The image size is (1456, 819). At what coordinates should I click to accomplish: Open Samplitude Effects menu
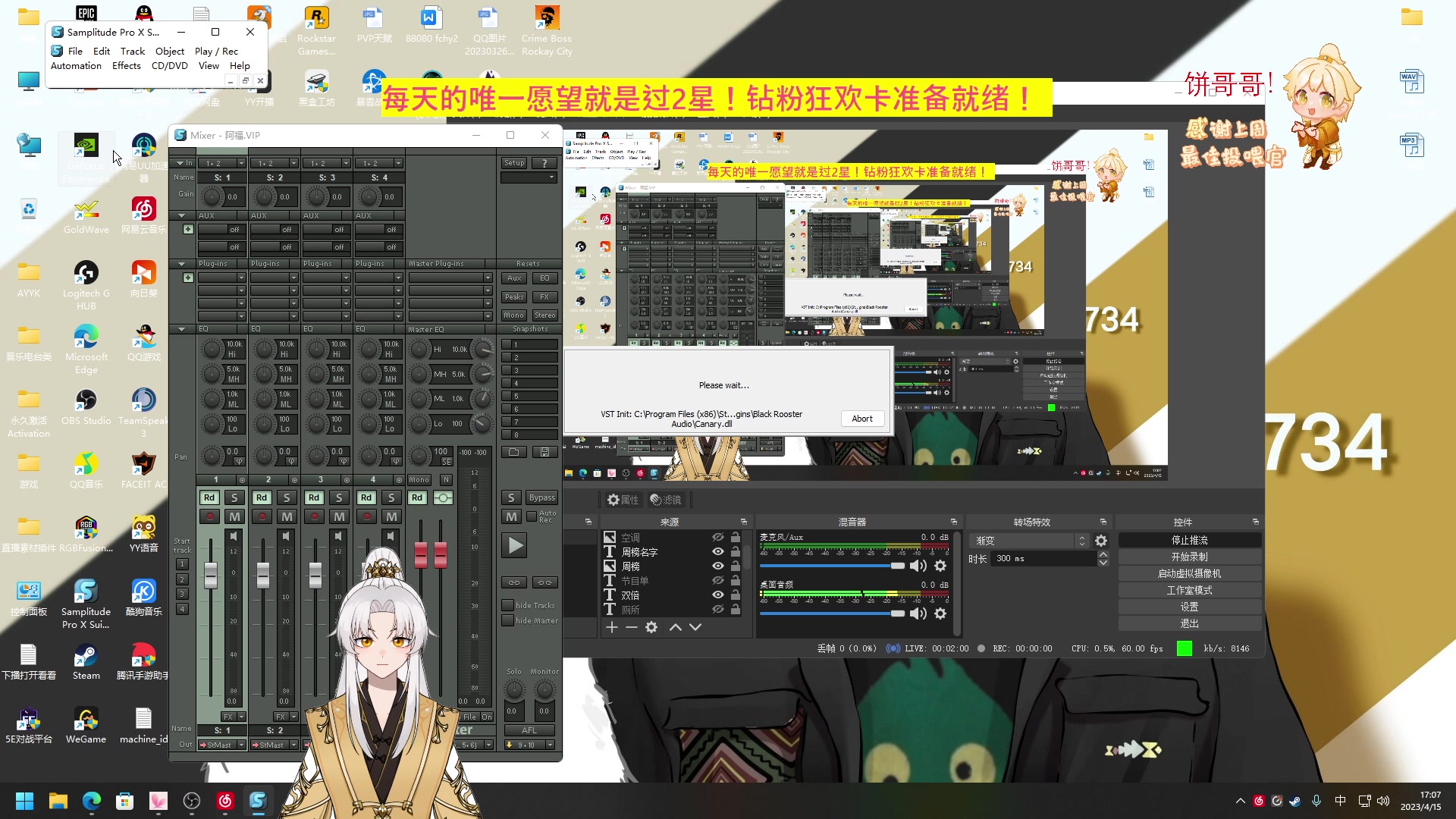click(127, 65)
